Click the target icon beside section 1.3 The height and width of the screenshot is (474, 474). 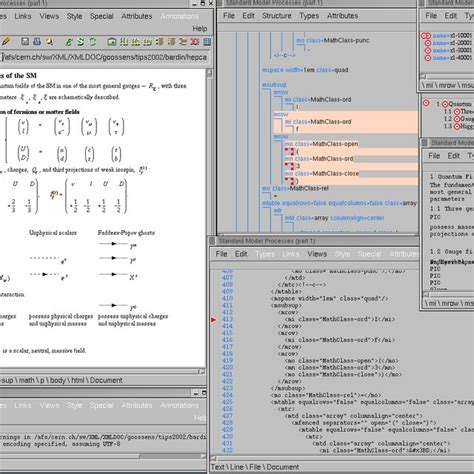457,126
